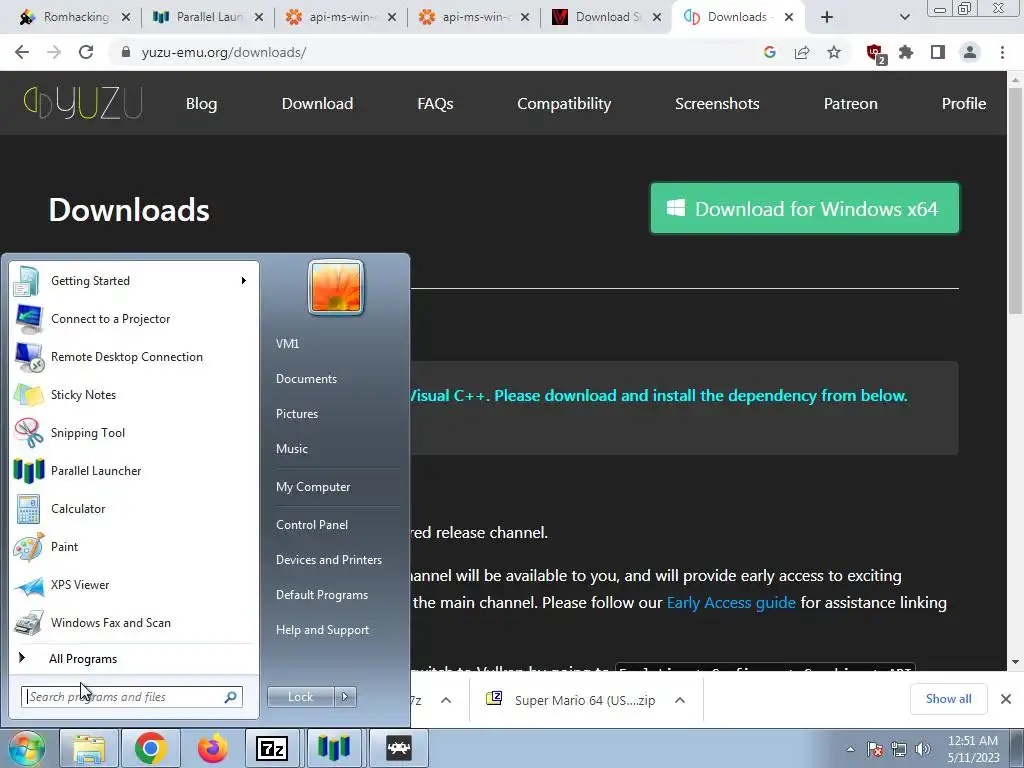
Task: Launch Paint
Action: click(x=134, y=547)
